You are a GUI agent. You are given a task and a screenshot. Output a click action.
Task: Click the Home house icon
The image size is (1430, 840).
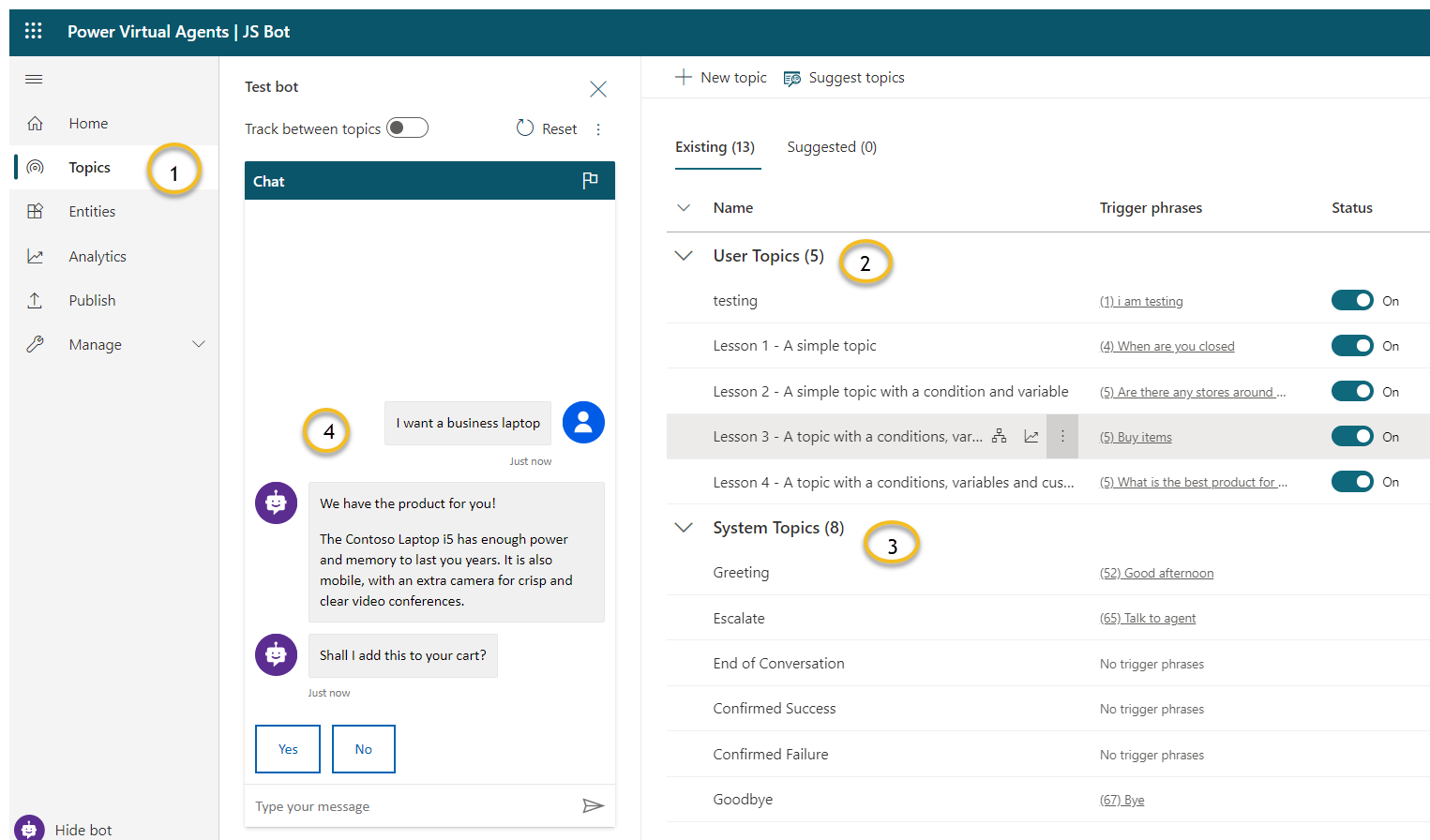[35, 123]
